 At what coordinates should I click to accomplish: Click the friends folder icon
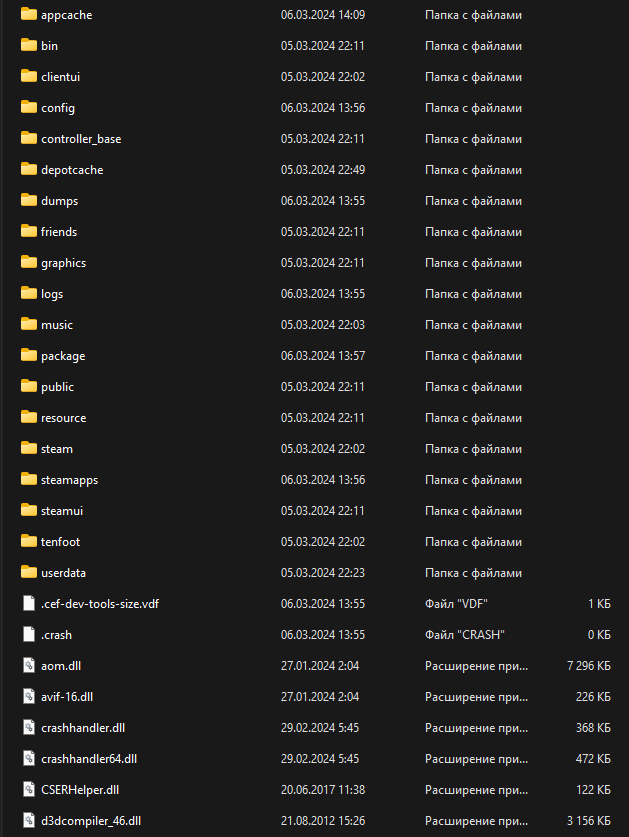click(29, 231)
